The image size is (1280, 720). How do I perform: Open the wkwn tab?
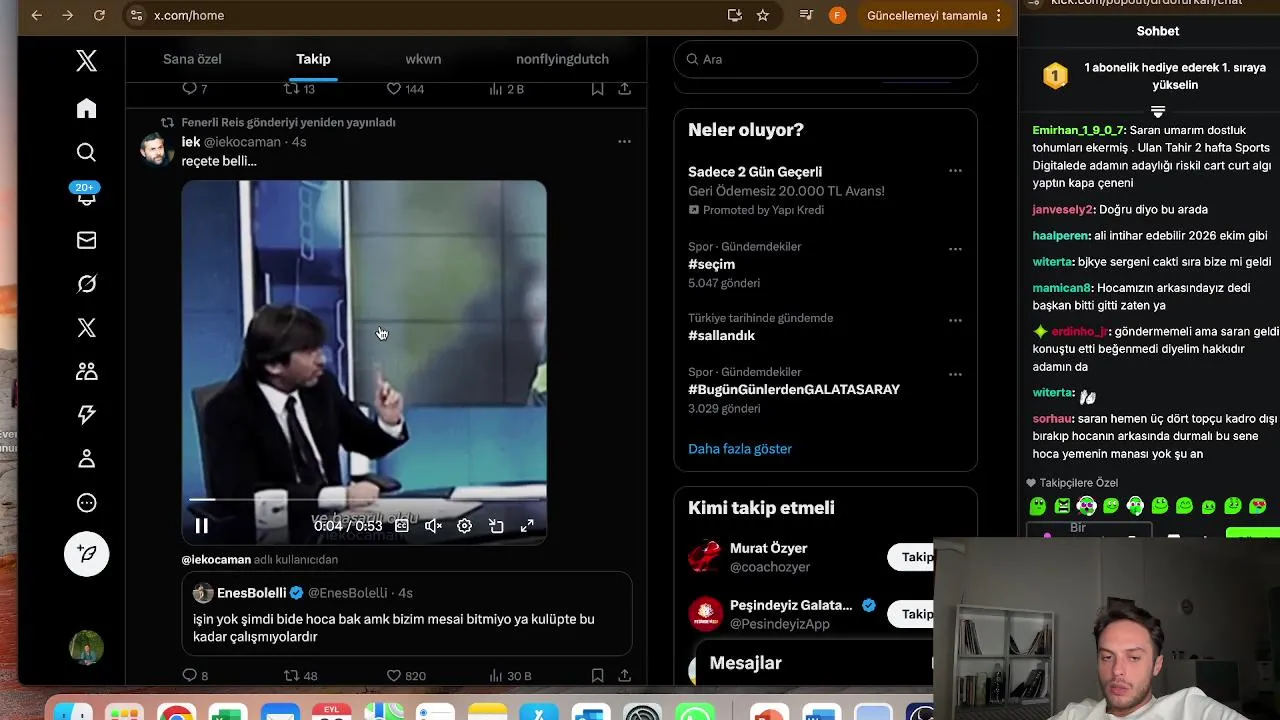(423, 59)
